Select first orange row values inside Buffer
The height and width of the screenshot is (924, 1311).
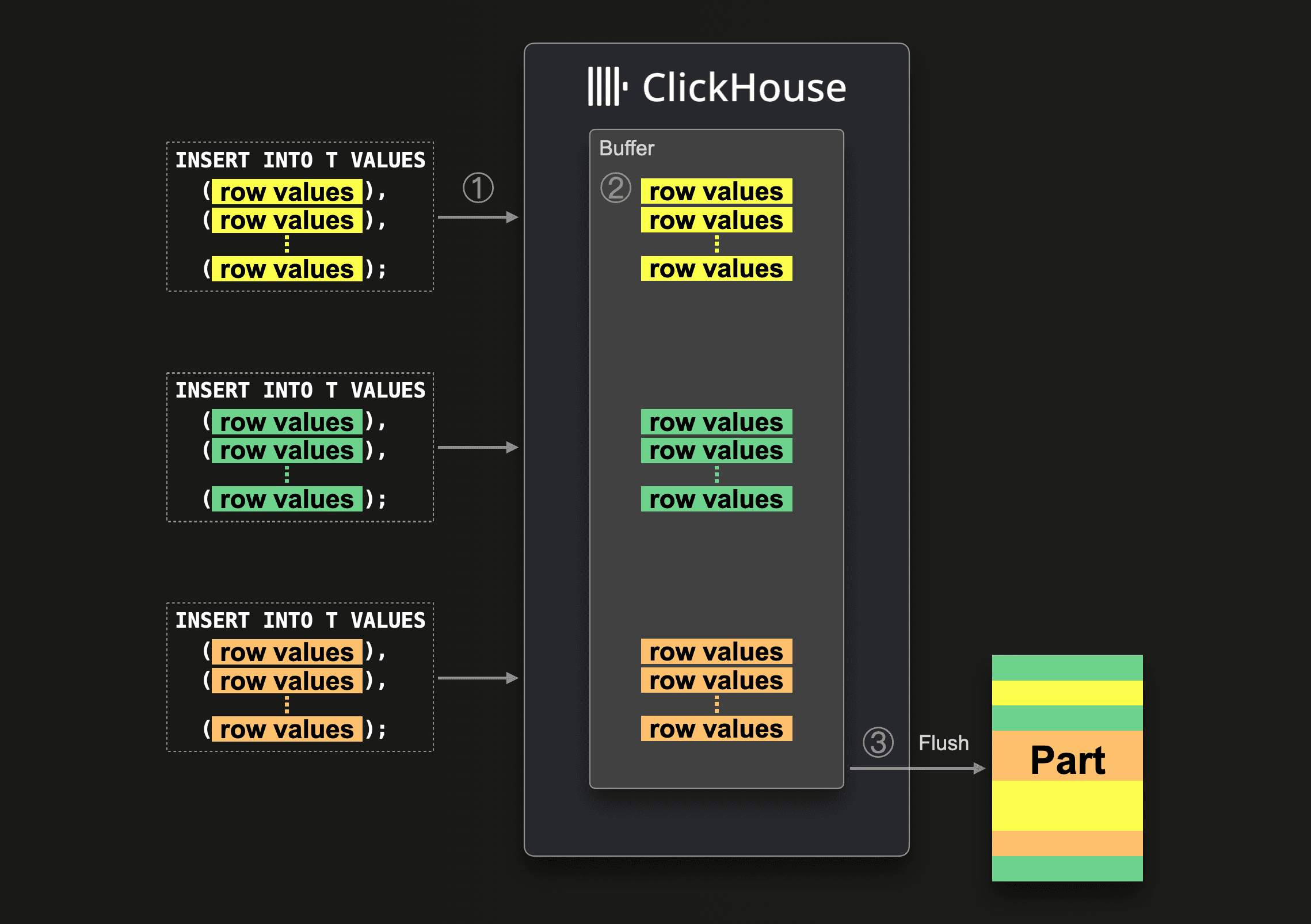click(717, 651)
